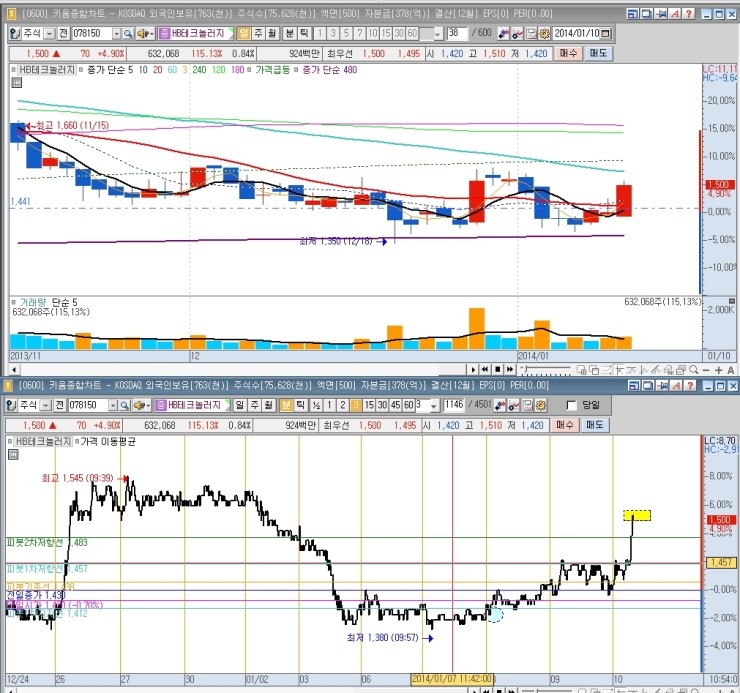The image size is (740, 693).
Task: Open 주식 market dropdown in upper chart
Action: [x=49, y=34]
